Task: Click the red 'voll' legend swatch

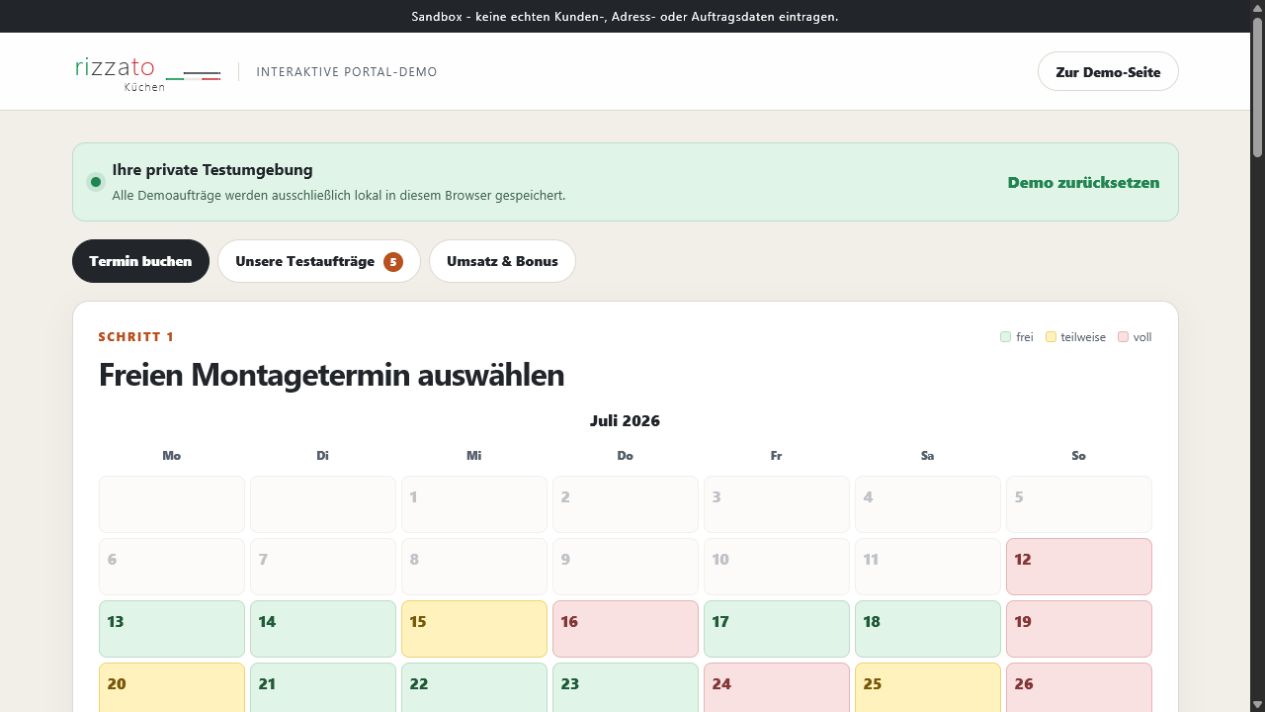Action: tap(1123, 337)
